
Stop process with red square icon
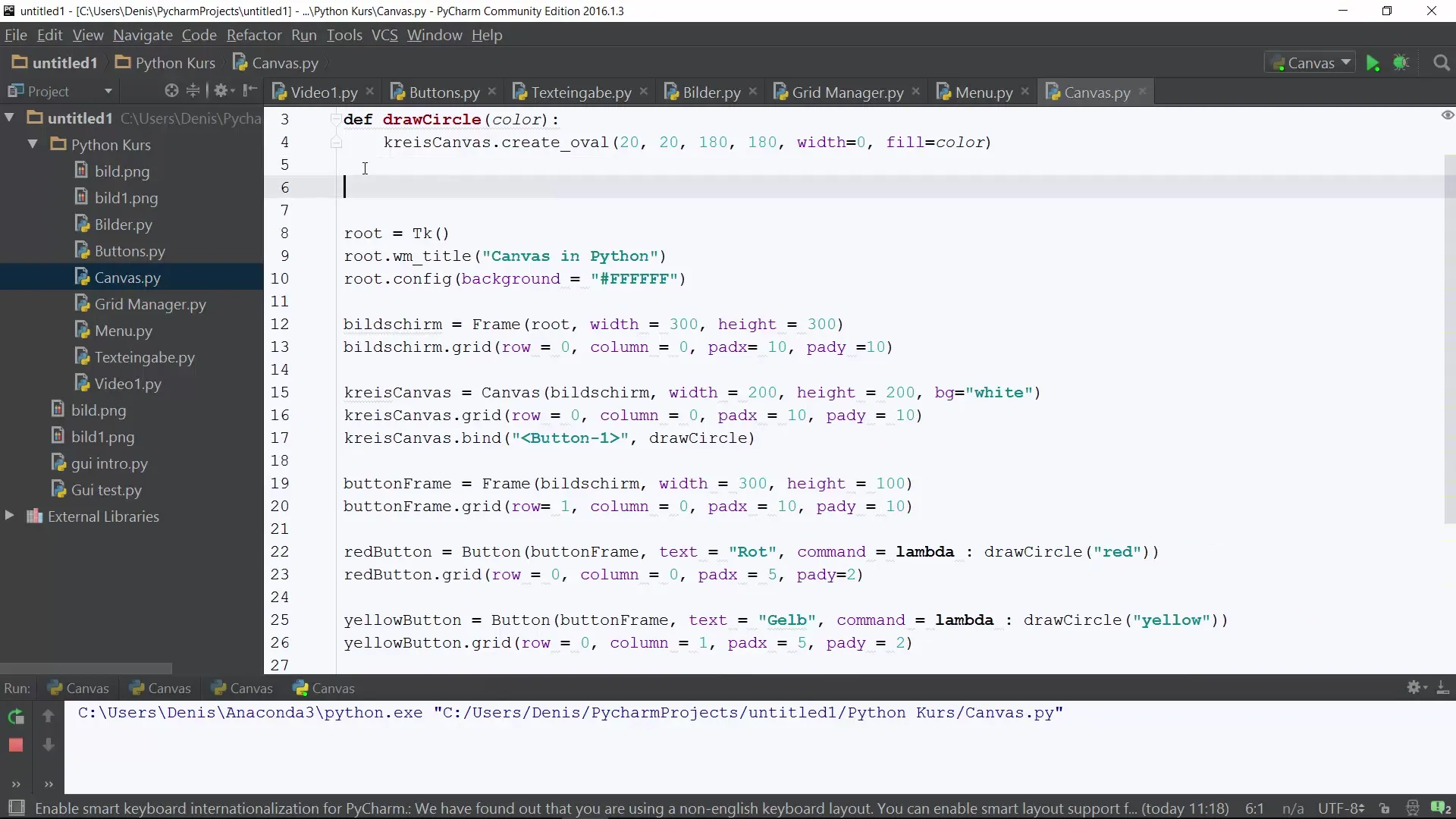[16, 745]
